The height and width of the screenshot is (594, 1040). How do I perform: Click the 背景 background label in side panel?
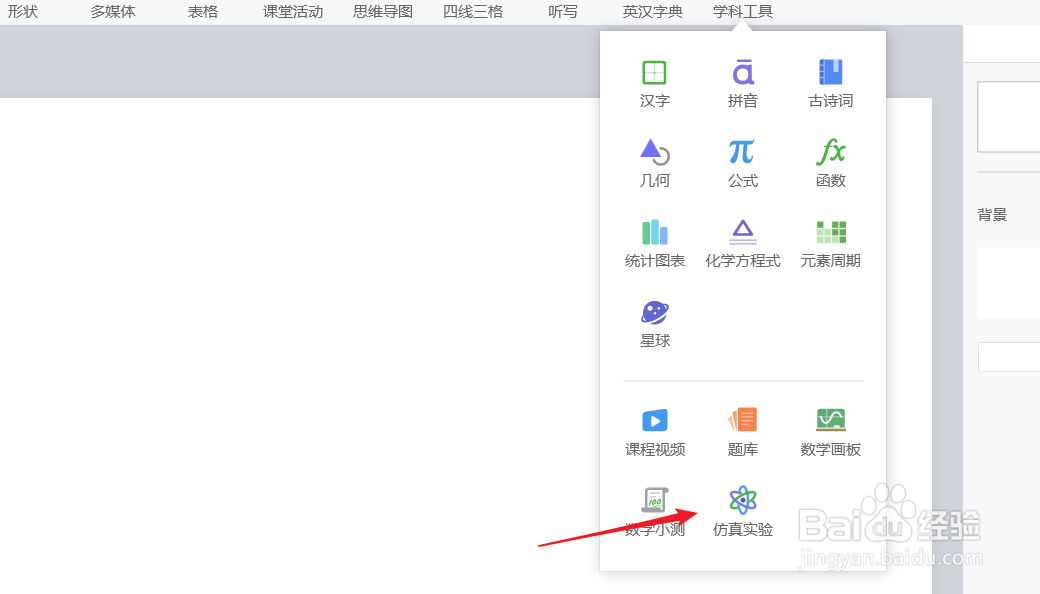click(992, 214)
